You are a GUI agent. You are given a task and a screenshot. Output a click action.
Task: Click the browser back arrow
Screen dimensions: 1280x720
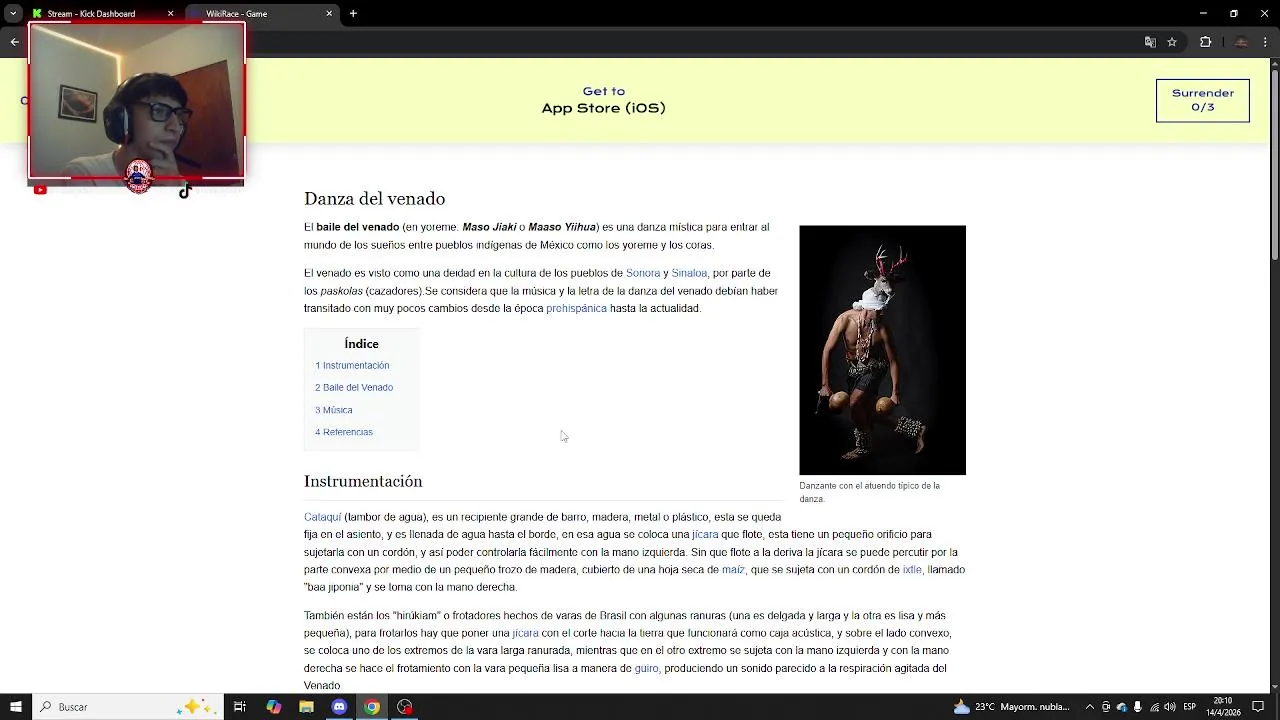click(14, 42)
